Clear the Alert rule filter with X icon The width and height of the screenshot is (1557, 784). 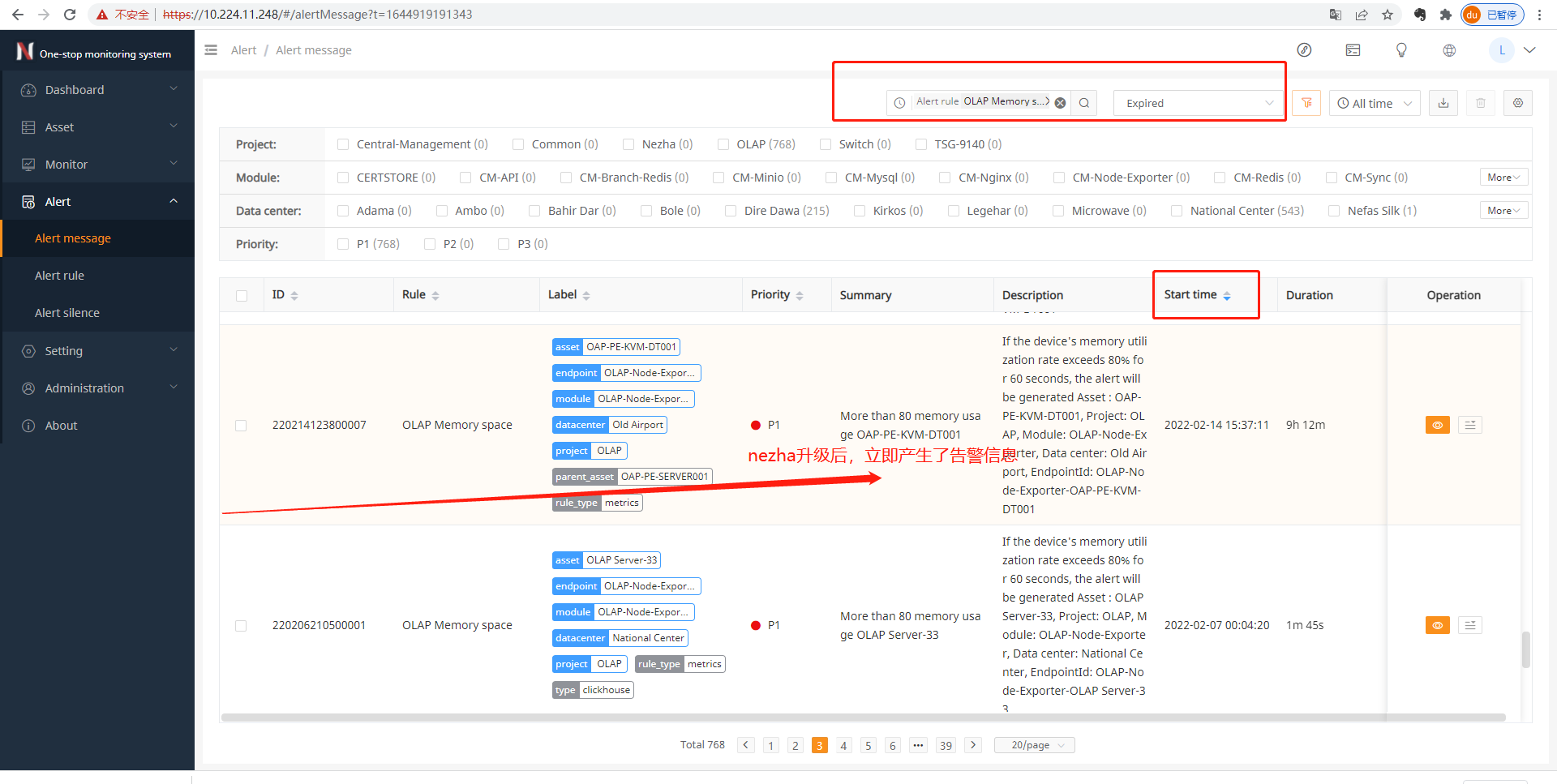point(1060,103)
